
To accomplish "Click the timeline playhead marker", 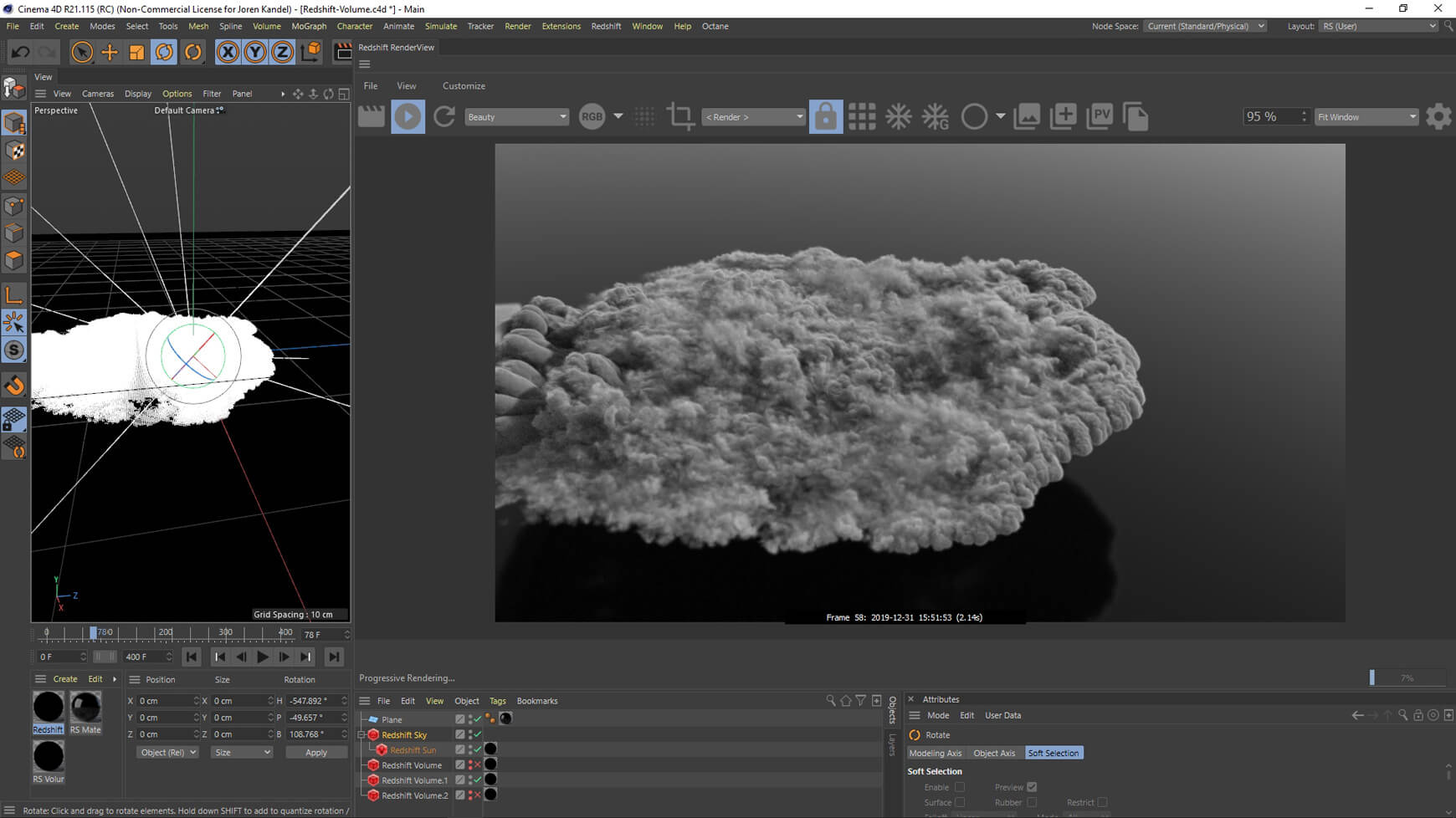I will [93, 633].
